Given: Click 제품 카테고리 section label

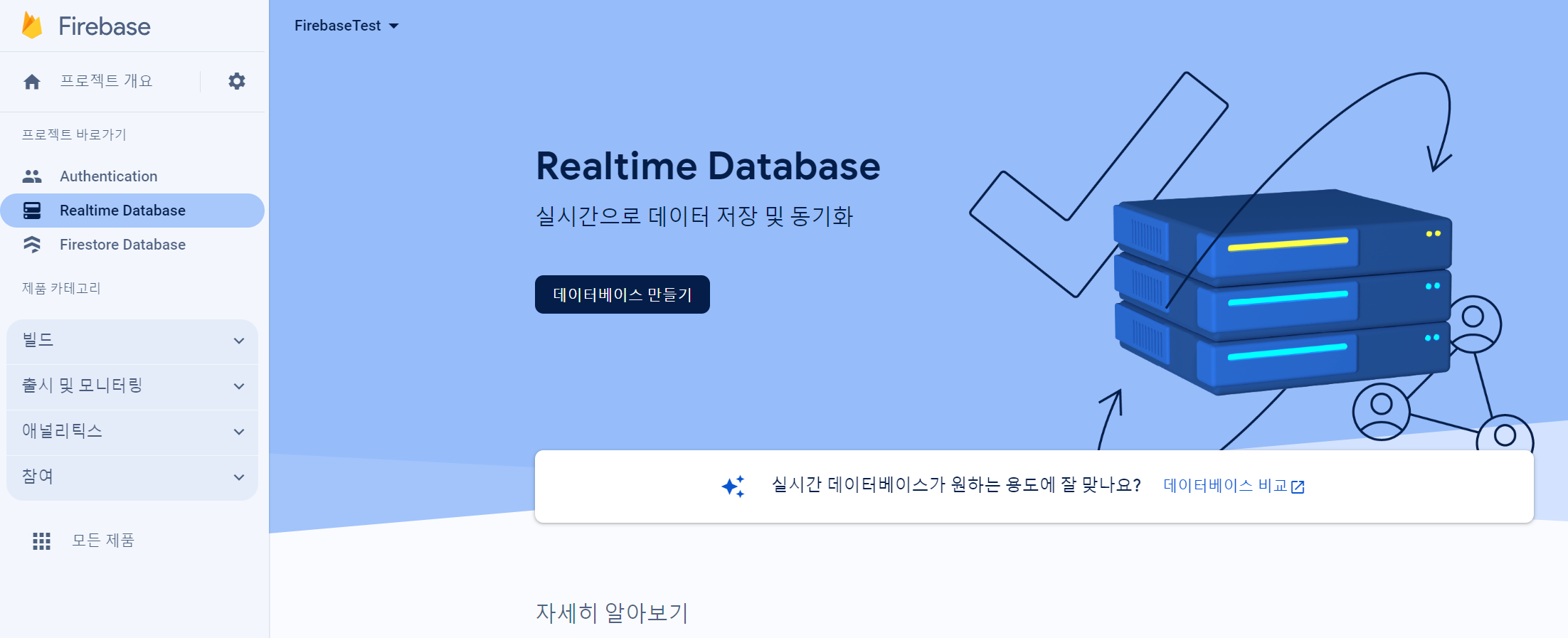Looking at the screenshot, I should click(x=61, y=288).
